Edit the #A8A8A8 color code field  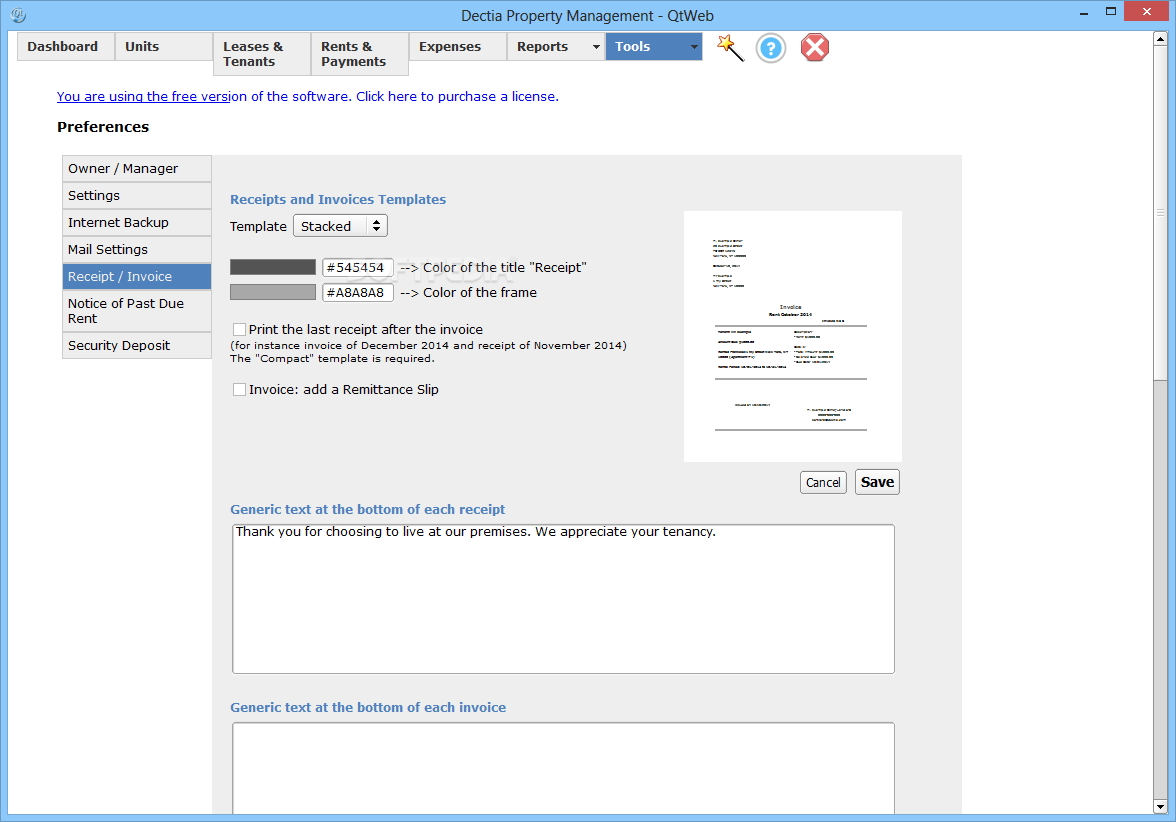[x=358, y=292]
